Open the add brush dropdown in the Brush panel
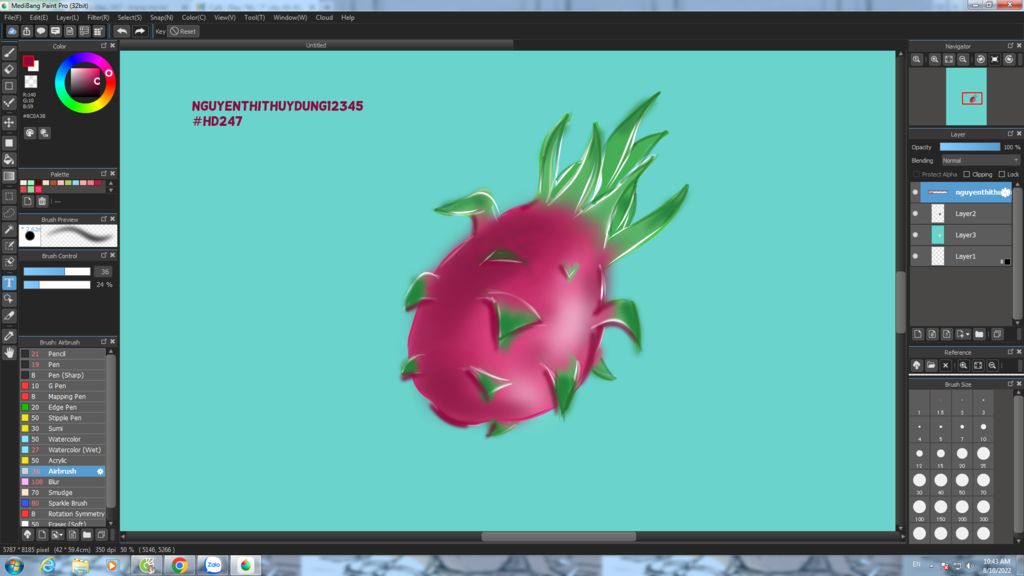 57,535
